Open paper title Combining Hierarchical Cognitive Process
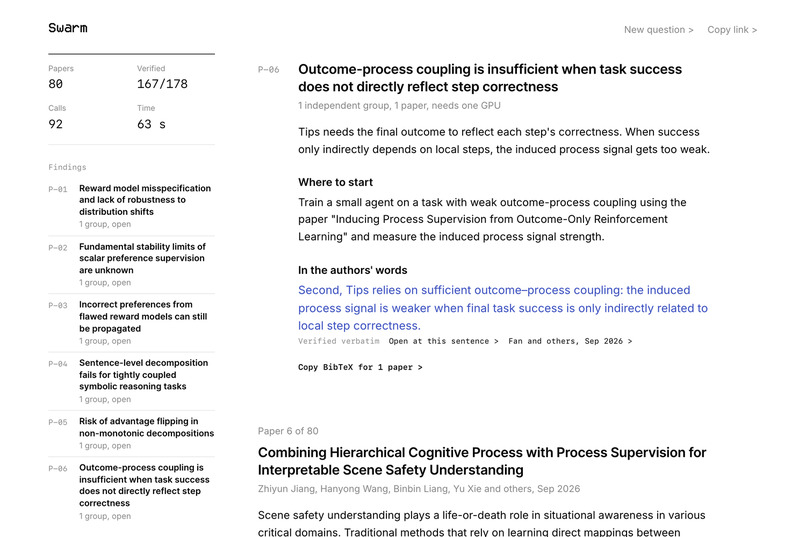Viewport: 806px width, 537px height. [482, 461]
